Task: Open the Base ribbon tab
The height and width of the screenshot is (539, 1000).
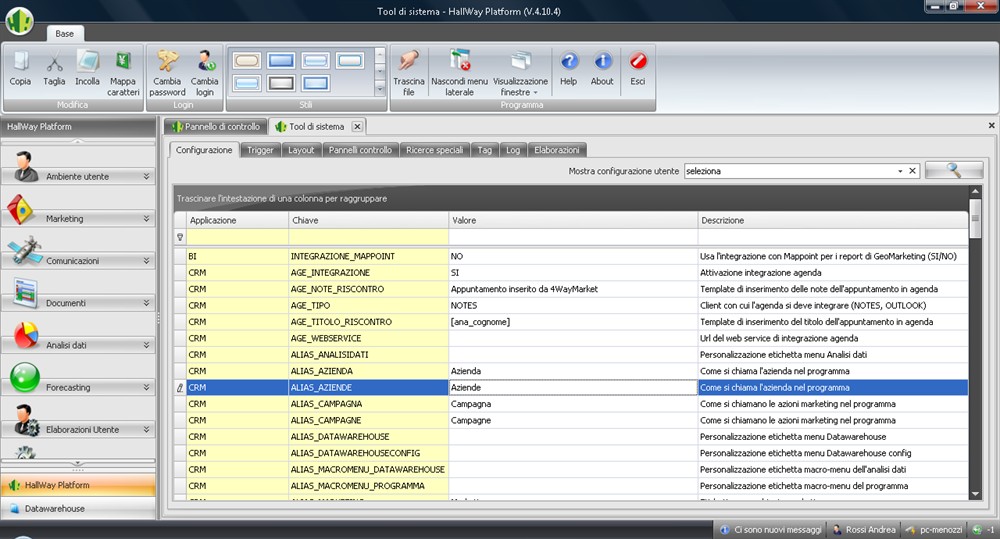Action: 64,34
